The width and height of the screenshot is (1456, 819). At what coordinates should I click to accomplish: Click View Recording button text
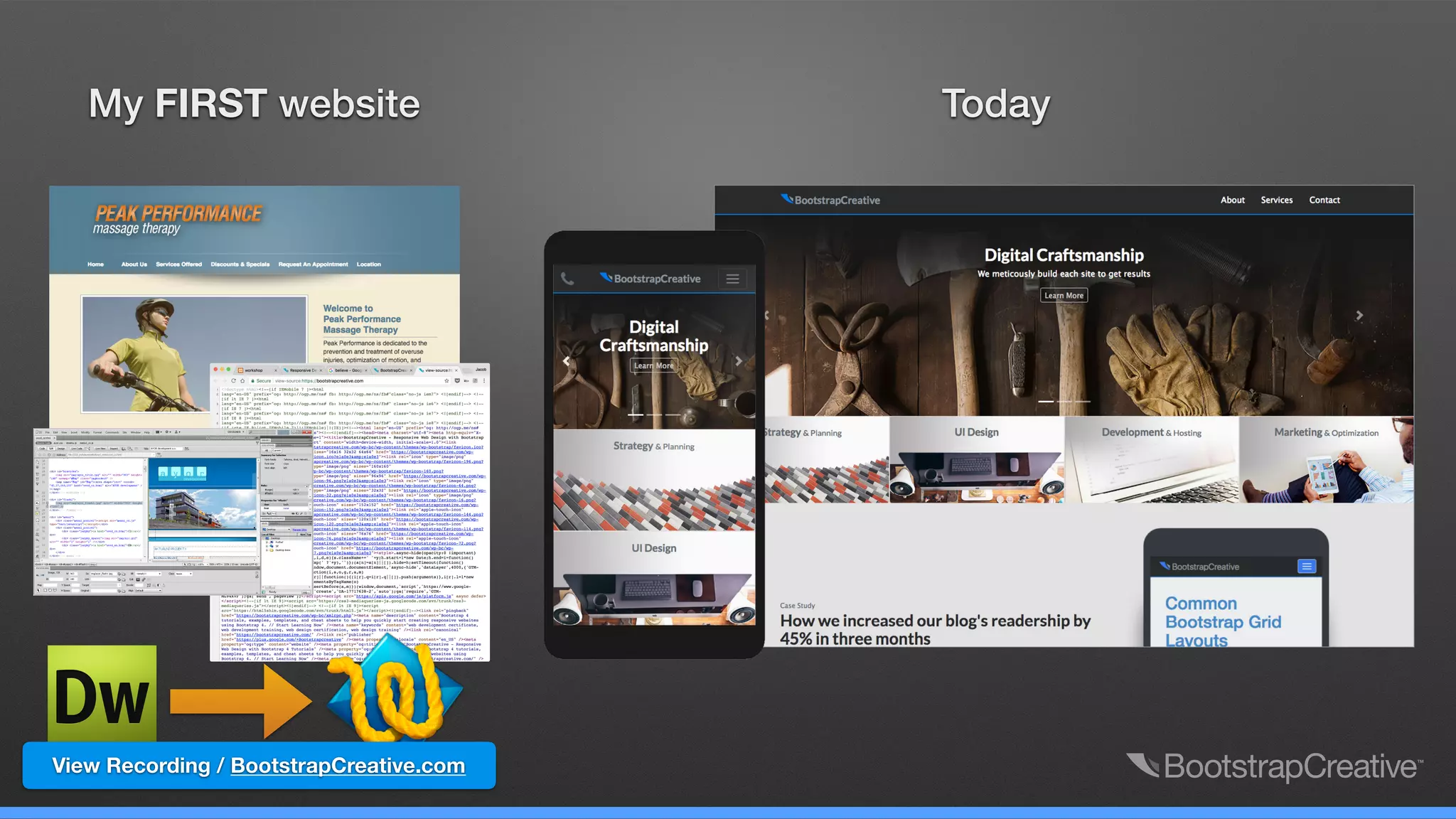pos(131,766)
